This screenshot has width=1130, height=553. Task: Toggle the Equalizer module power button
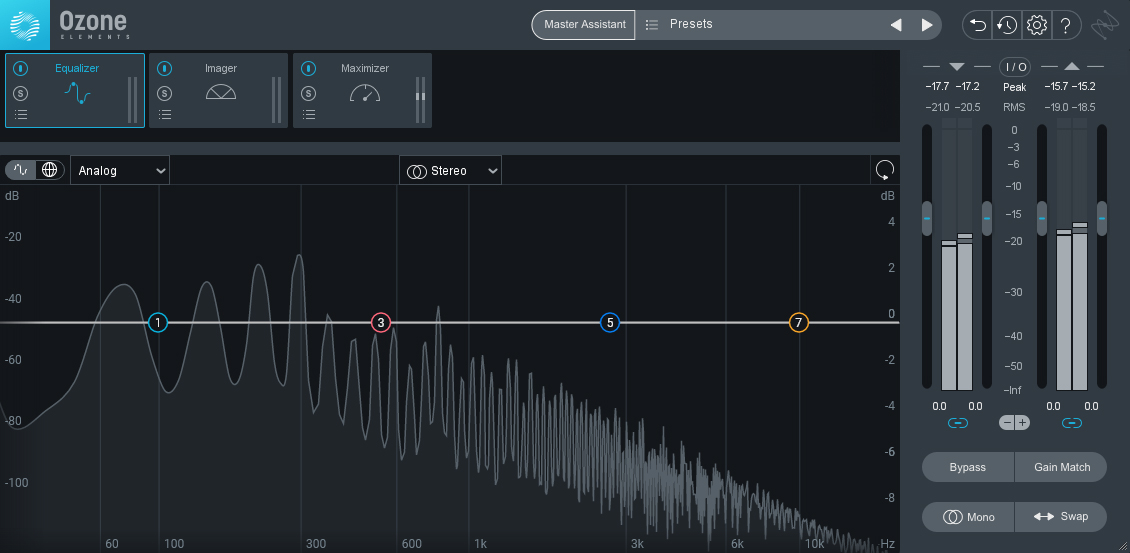pos(21,69)
